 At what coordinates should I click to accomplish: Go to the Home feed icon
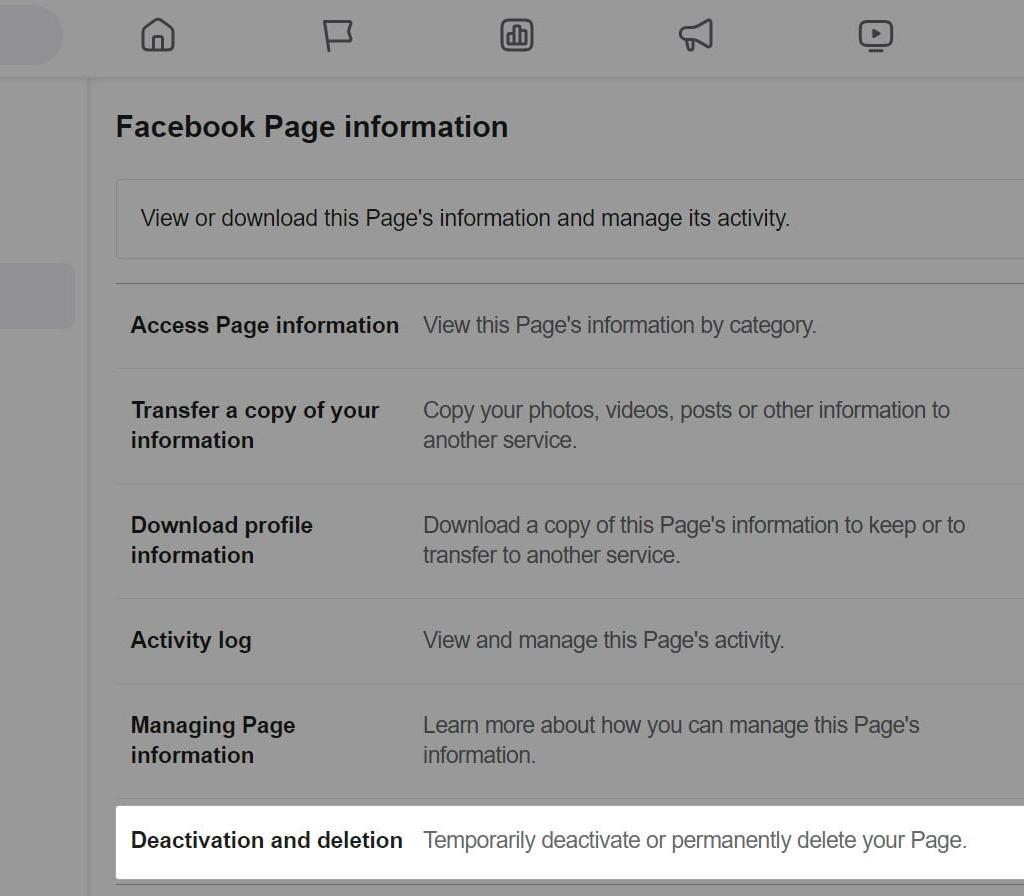pyautogui.click(x=158, y=36)
